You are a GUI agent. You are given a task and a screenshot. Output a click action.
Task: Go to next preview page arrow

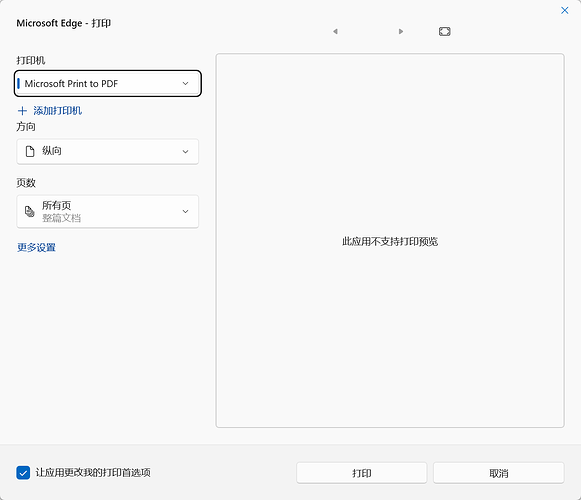point(401,32)
